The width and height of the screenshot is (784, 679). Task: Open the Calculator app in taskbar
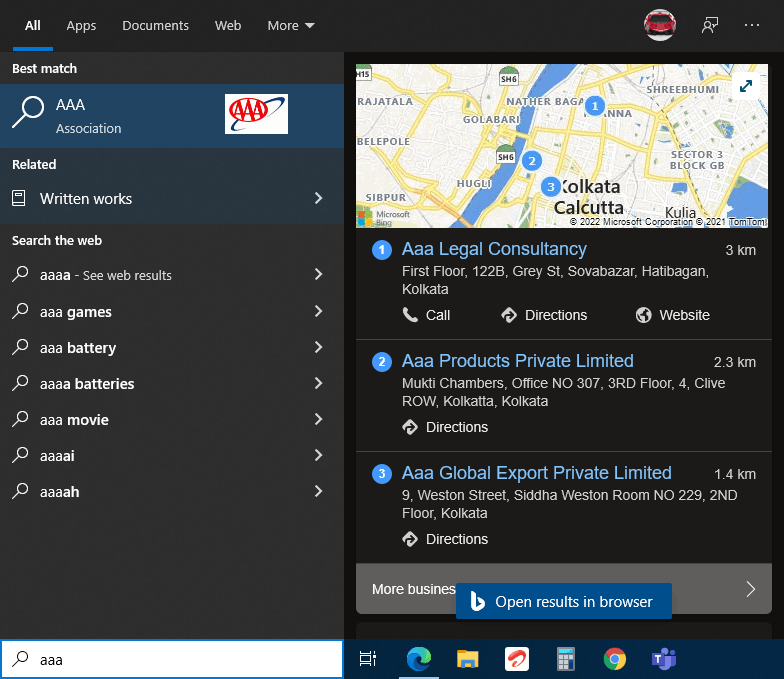click(x=566, y=659)
